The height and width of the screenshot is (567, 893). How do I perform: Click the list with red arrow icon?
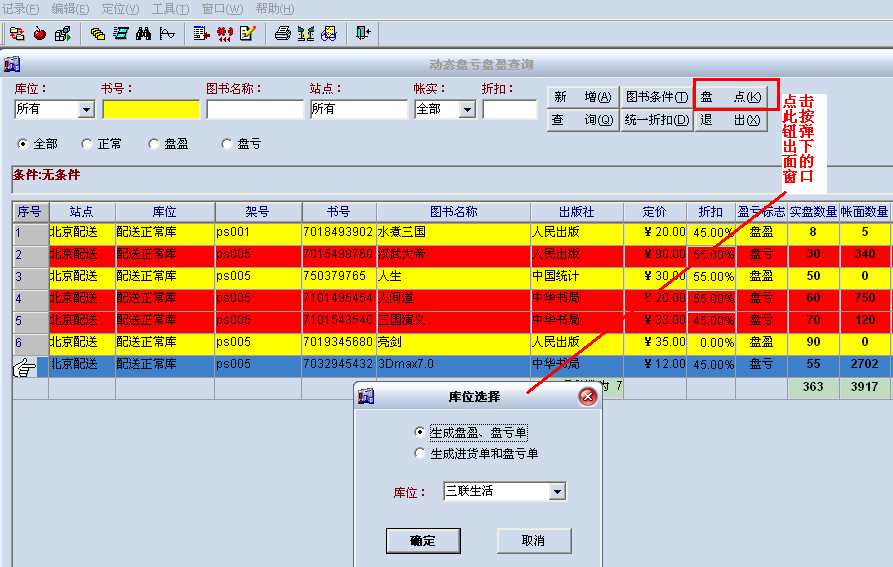(x=201, y=34)
